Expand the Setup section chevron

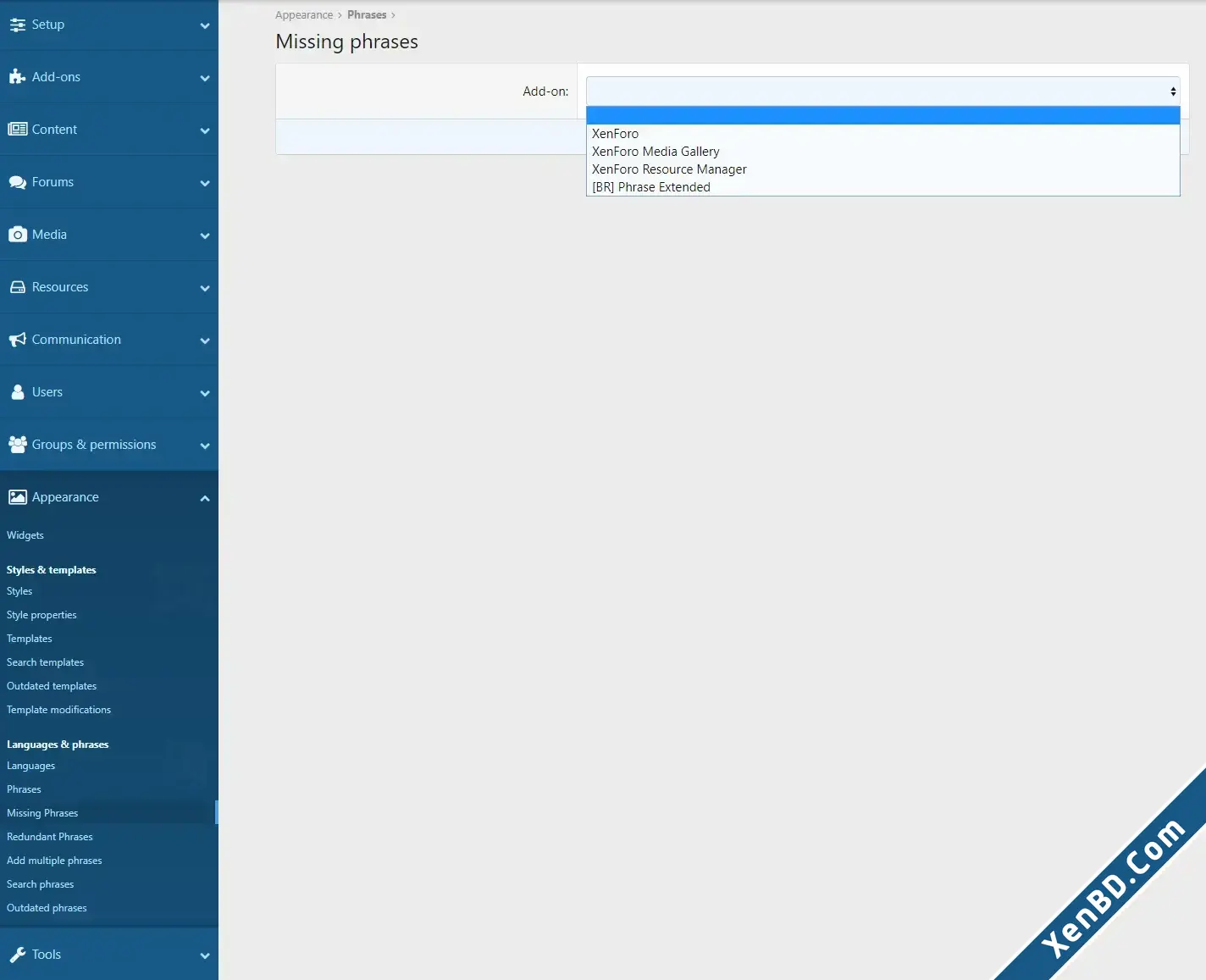point(204,25)
